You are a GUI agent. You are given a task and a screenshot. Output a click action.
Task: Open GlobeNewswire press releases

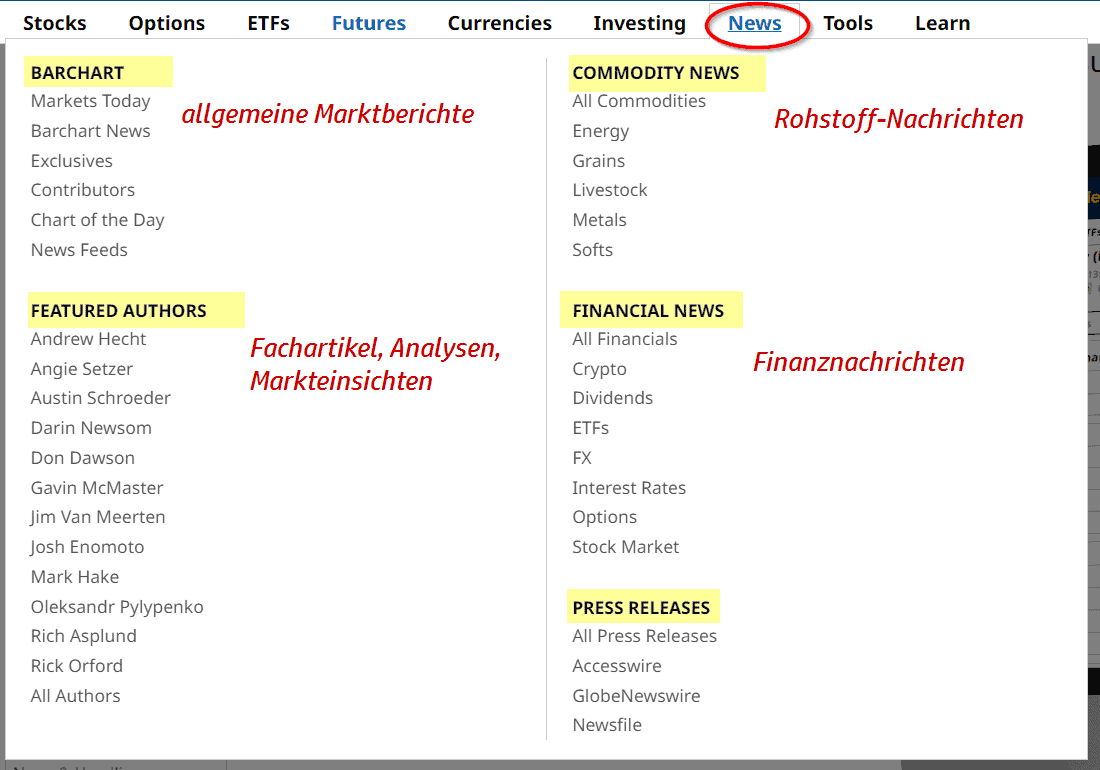[636, 696]
